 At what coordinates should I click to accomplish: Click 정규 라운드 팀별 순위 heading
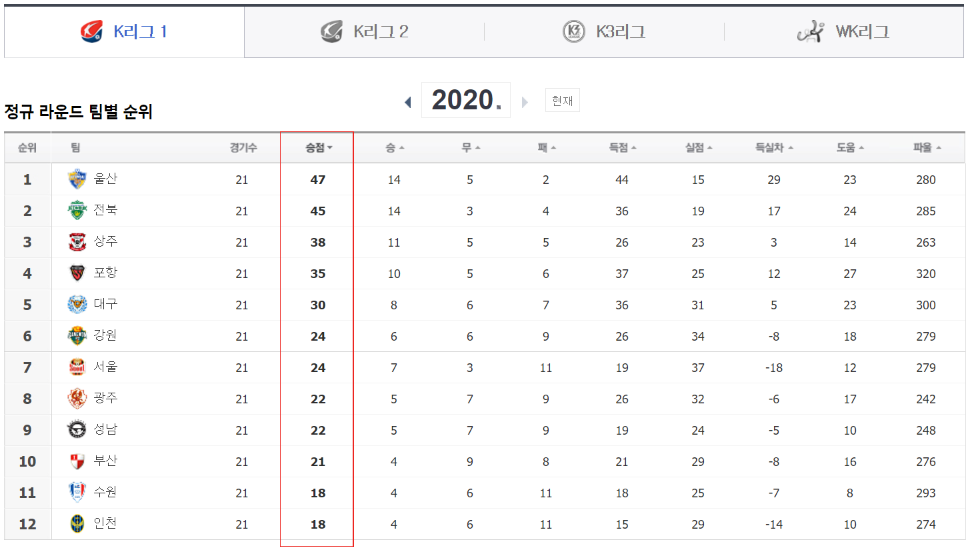[x=78, y=111]
